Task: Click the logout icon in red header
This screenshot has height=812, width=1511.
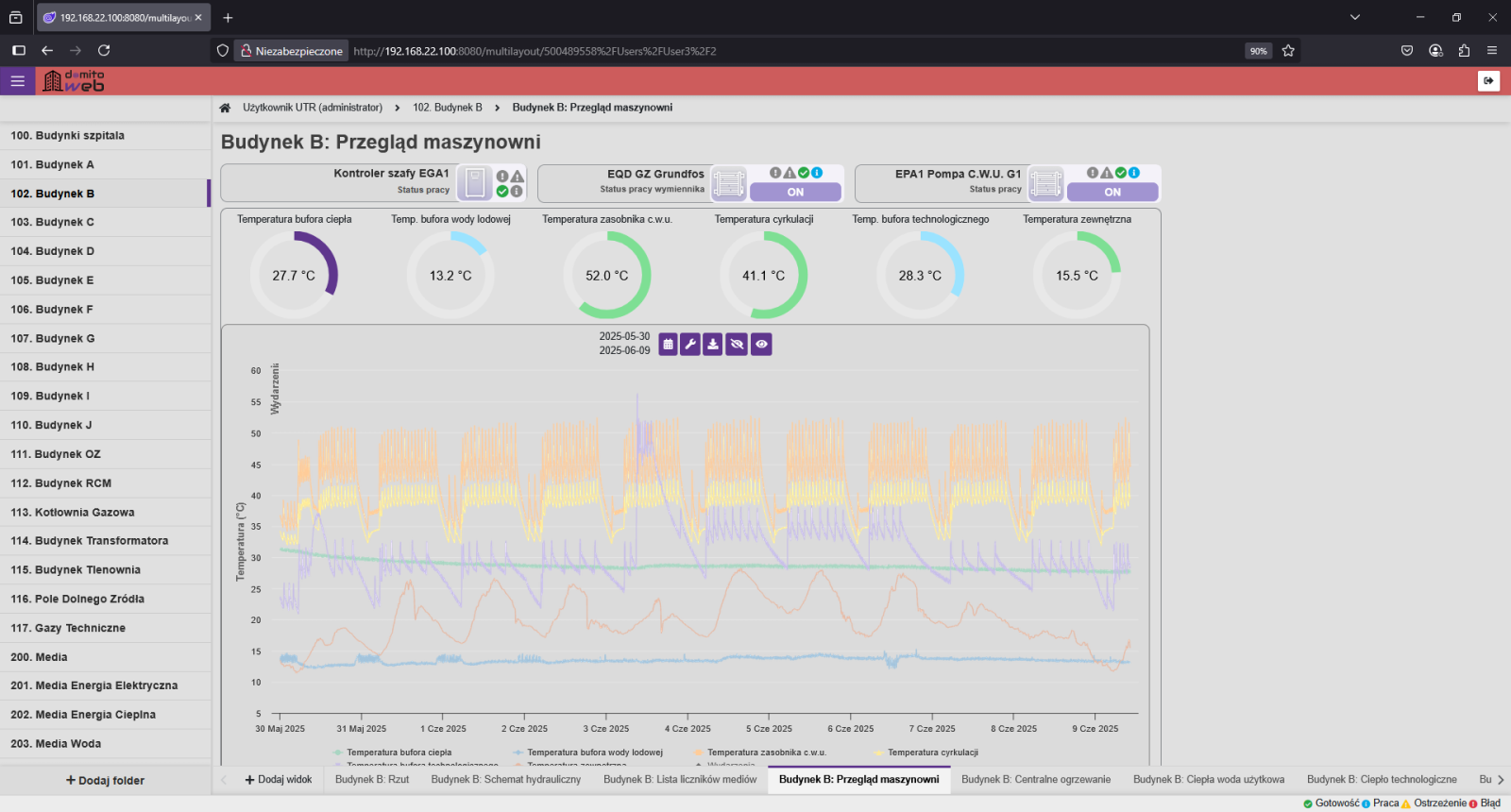Action: [x=1488, y=81]
